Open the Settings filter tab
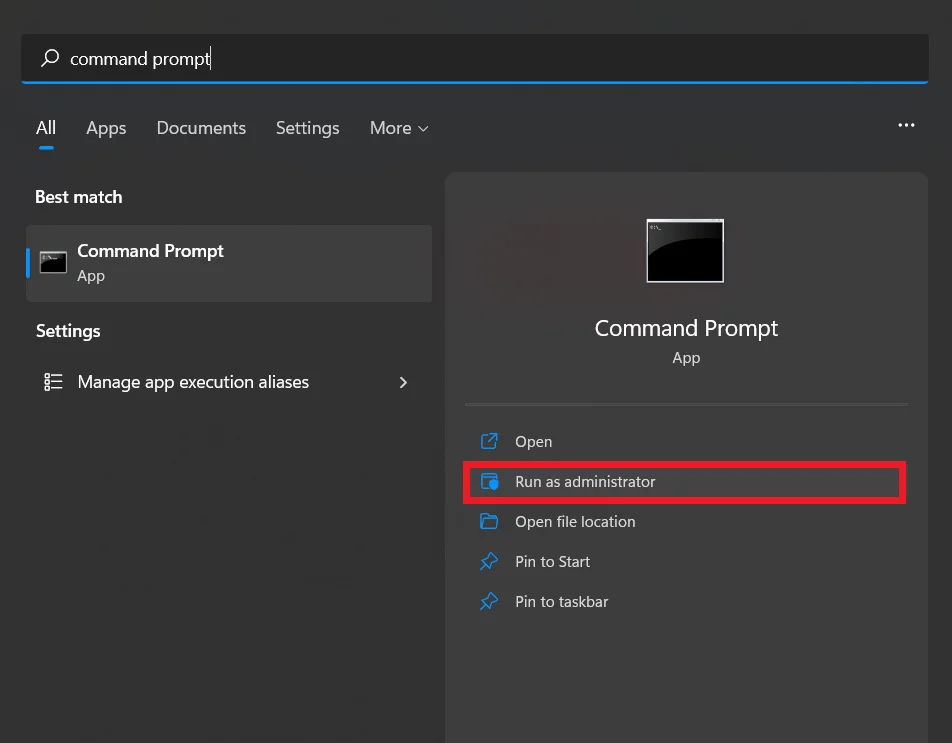Screen dimensions: 952x743 pos(307,128)
